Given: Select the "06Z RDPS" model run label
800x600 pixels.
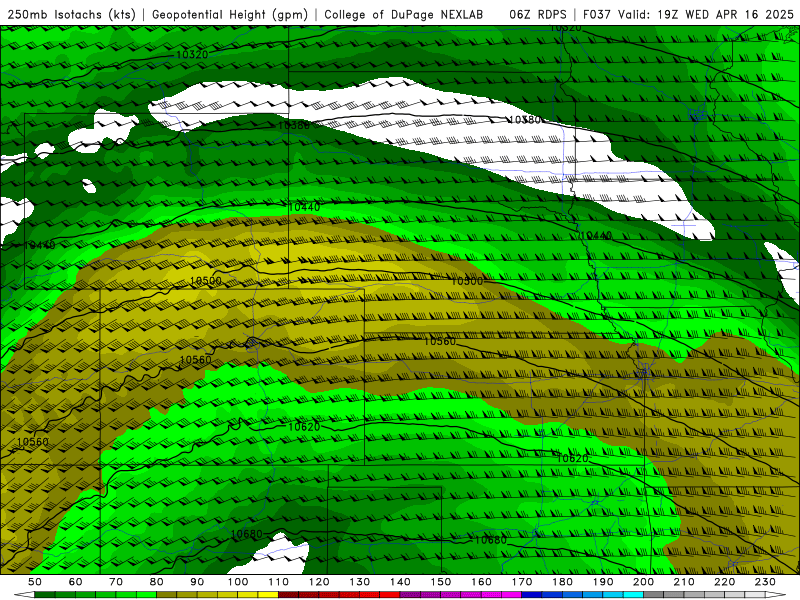Looking at the screenshot, I should tap(538, 15).
